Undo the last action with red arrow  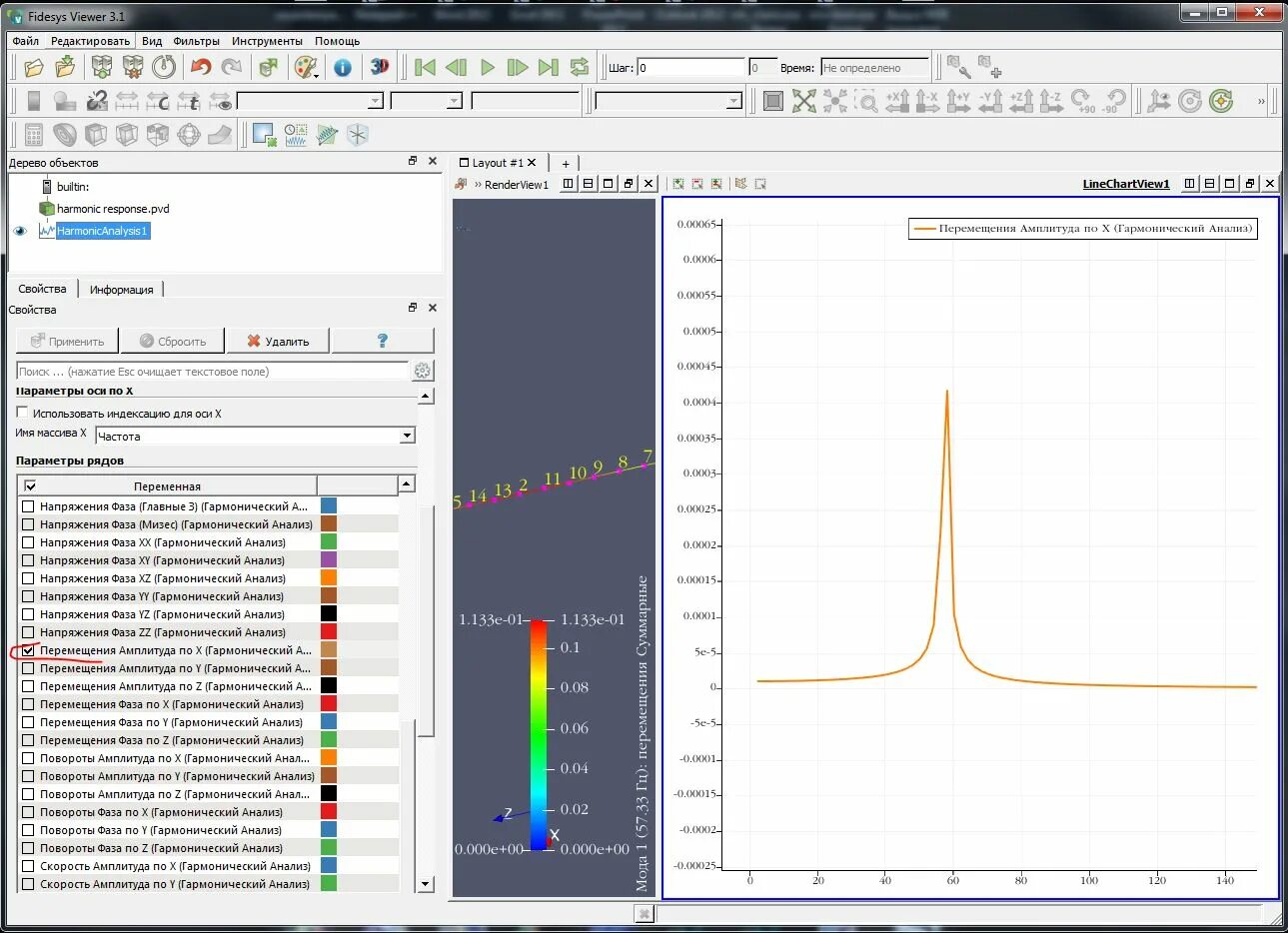click(201, 67)
